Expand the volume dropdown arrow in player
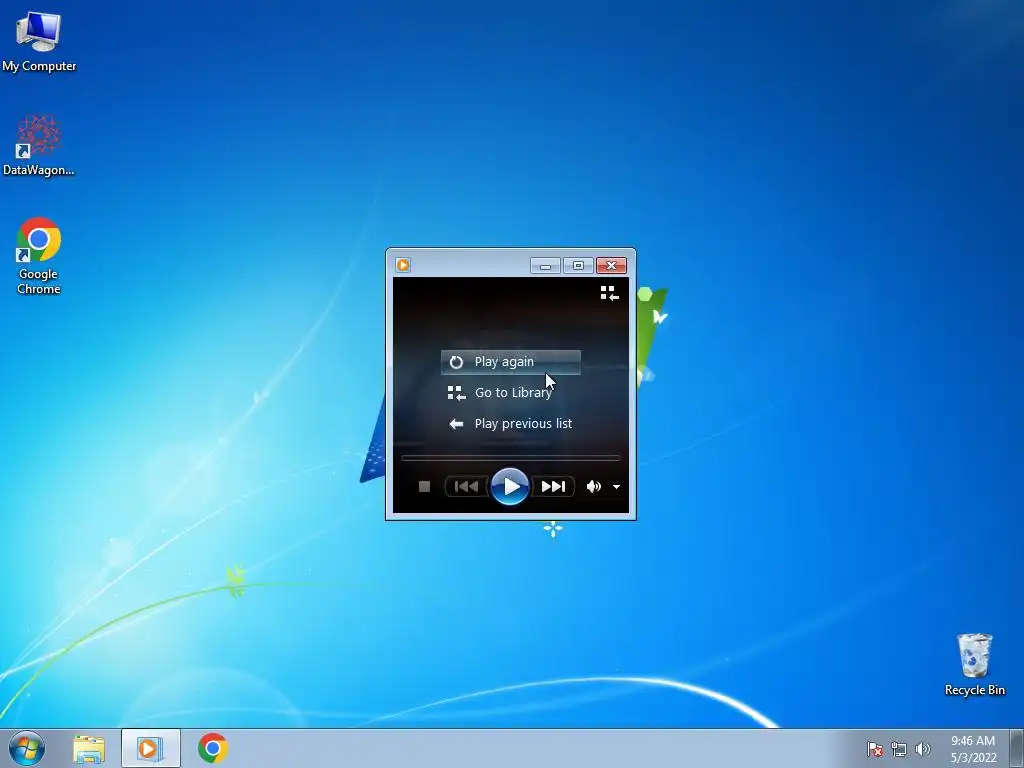Screen dimensions: 1024x768 point(616,487)
